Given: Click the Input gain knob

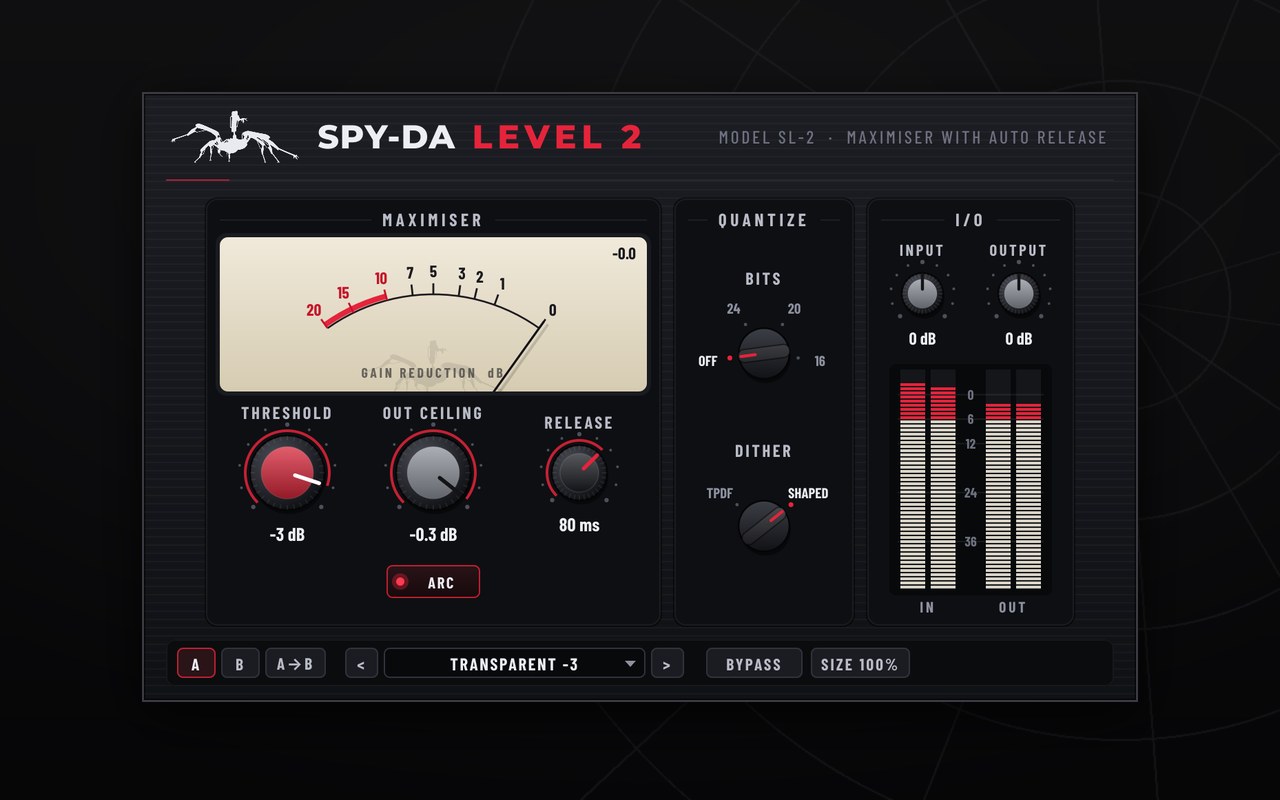Looking at the screenshot, I should point(921,293).
